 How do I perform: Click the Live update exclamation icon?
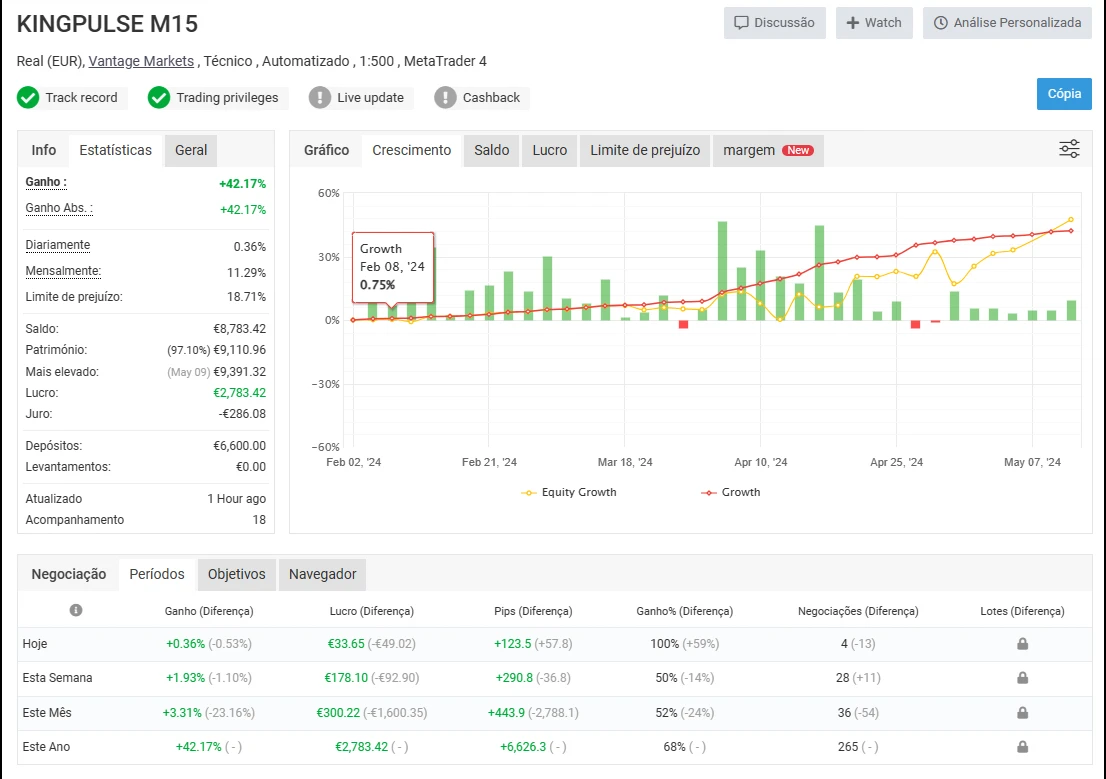319,98
